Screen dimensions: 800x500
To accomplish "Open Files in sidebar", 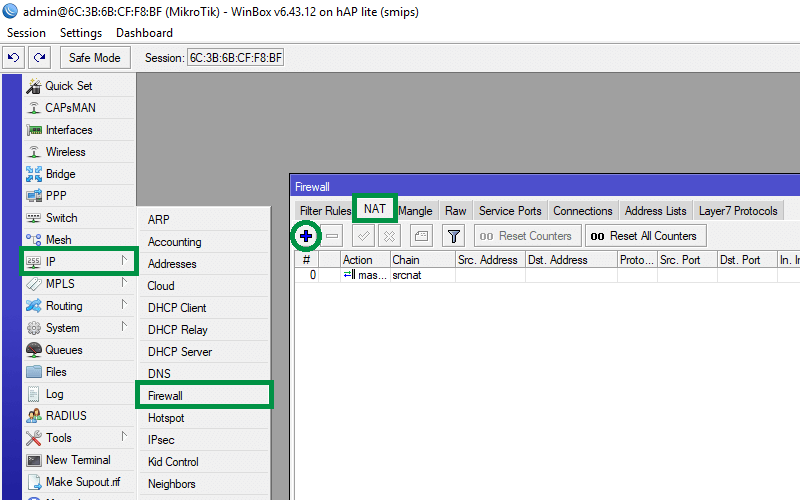I will pyautogui.click(x=79, y=371).
